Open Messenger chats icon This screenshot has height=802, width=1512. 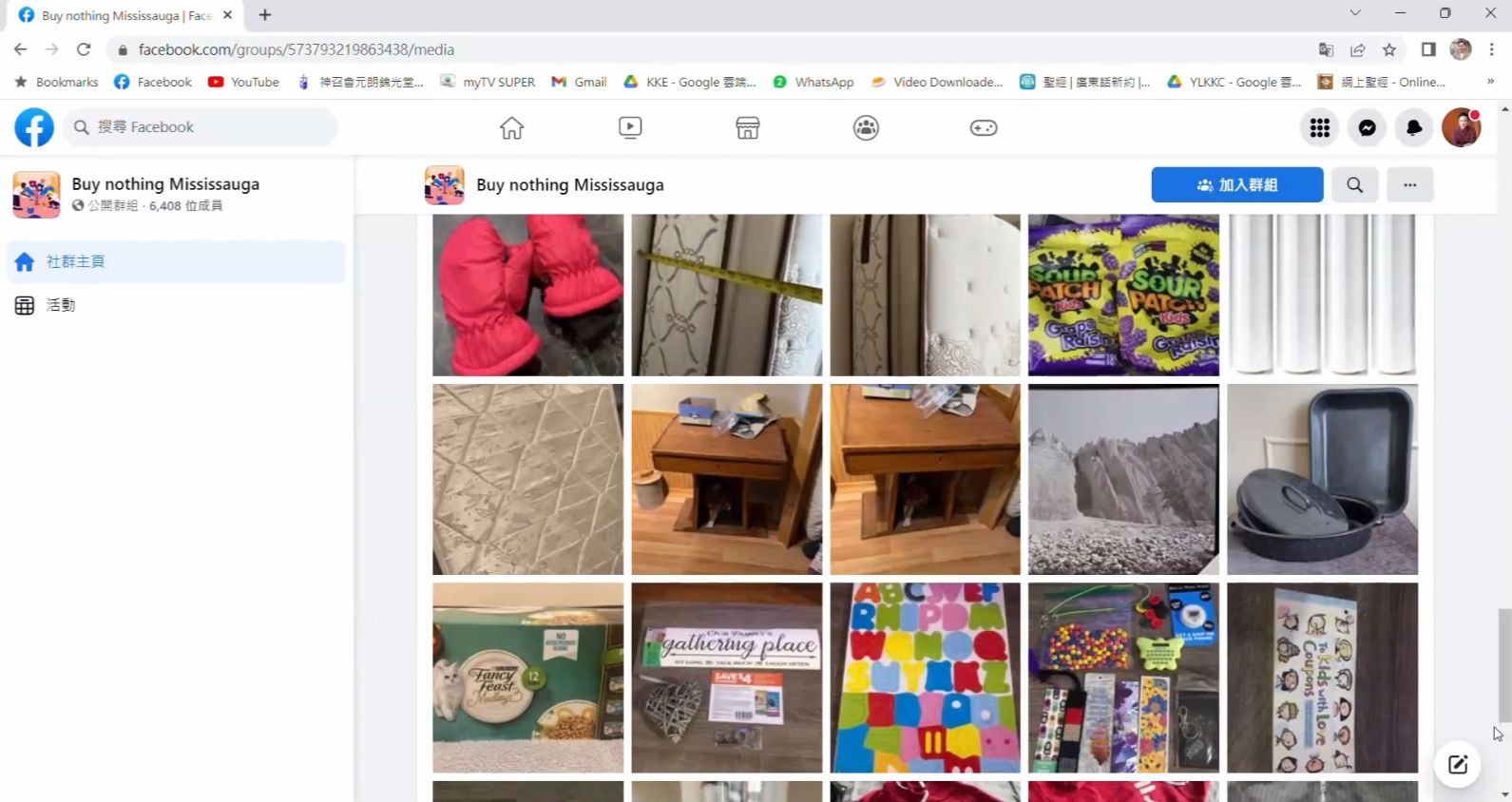1367,127
